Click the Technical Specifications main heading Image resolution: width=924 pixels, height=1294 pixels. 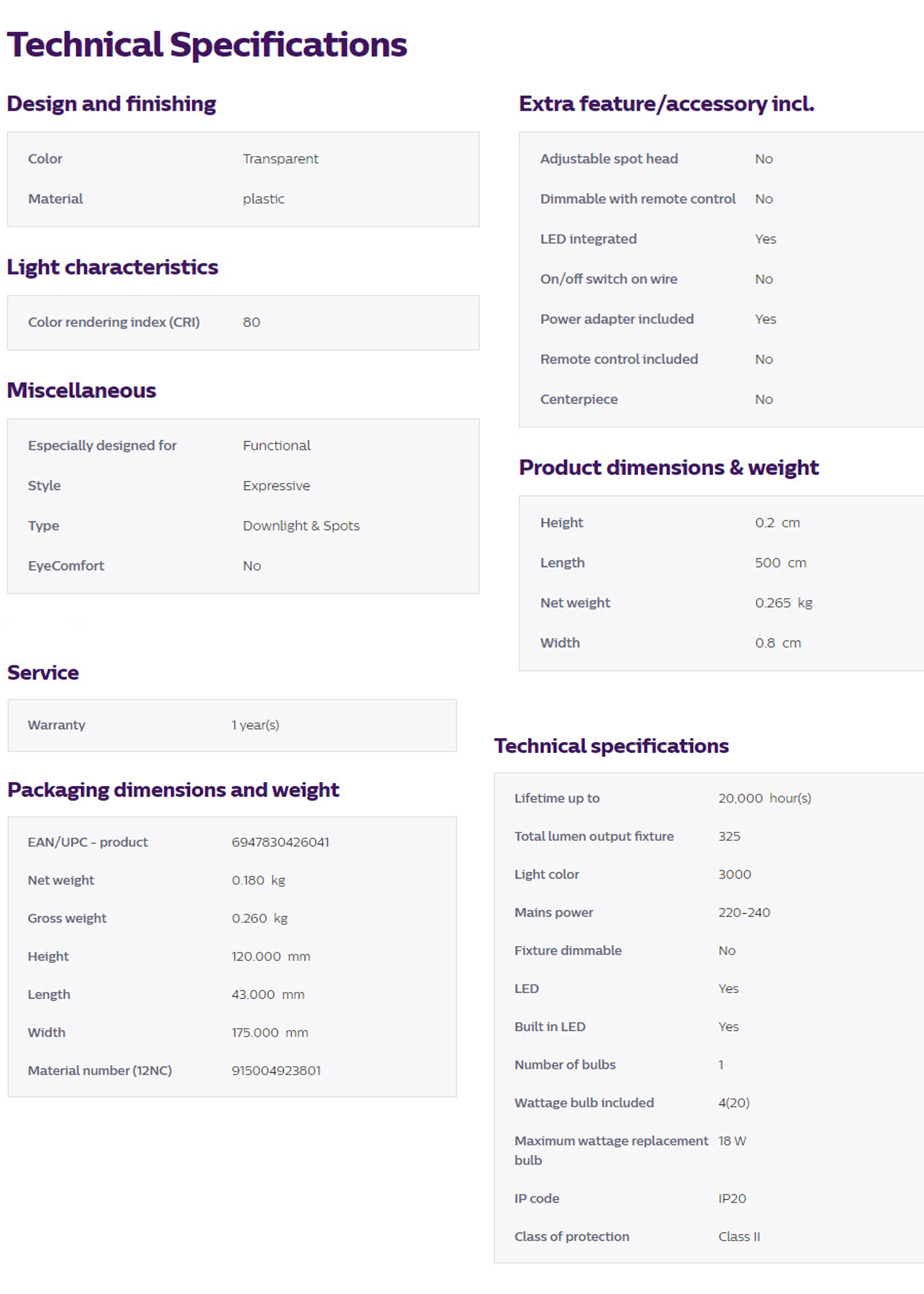point(207,45)
